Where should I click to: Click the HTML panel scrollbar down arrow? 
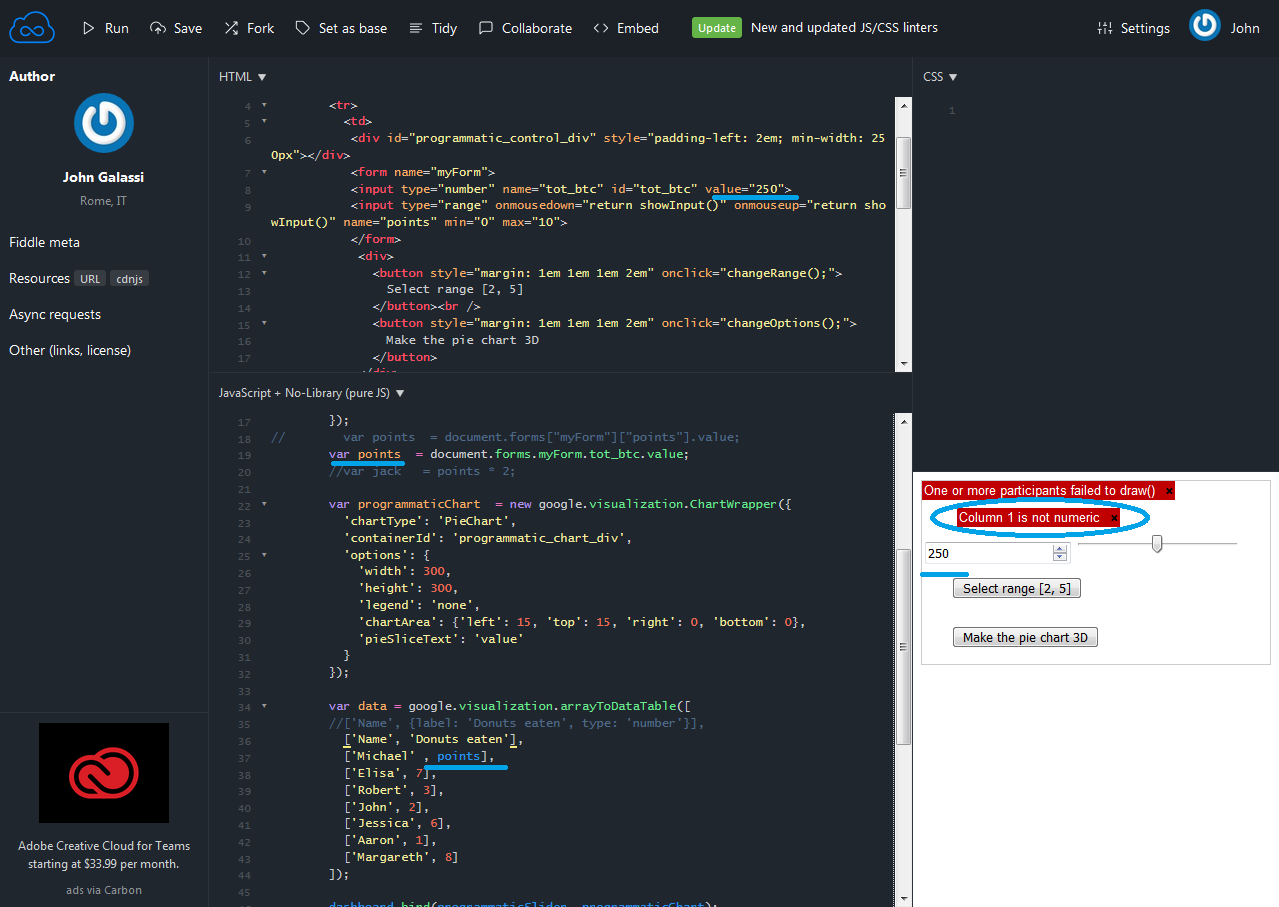pos(903,363)
